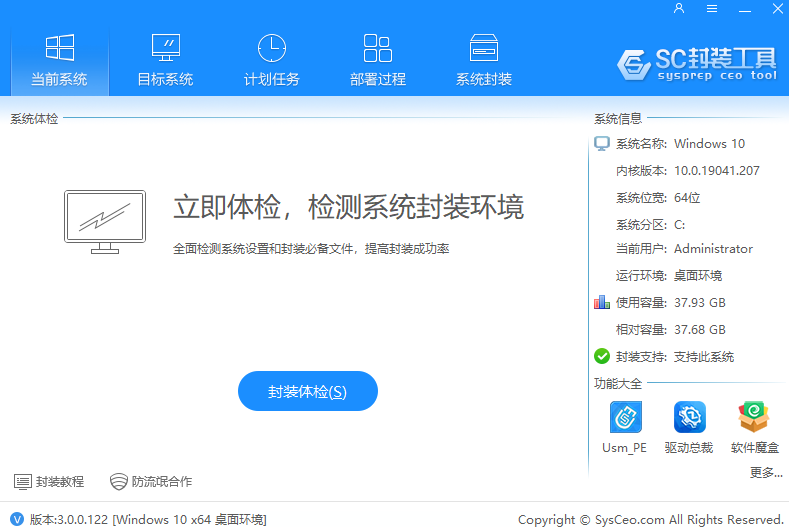Select the 系统封装 tab

tap(484, 60)
